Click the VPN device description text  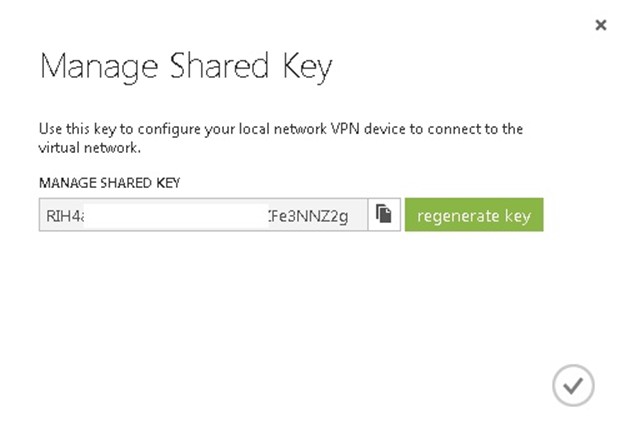coord(281,138)
